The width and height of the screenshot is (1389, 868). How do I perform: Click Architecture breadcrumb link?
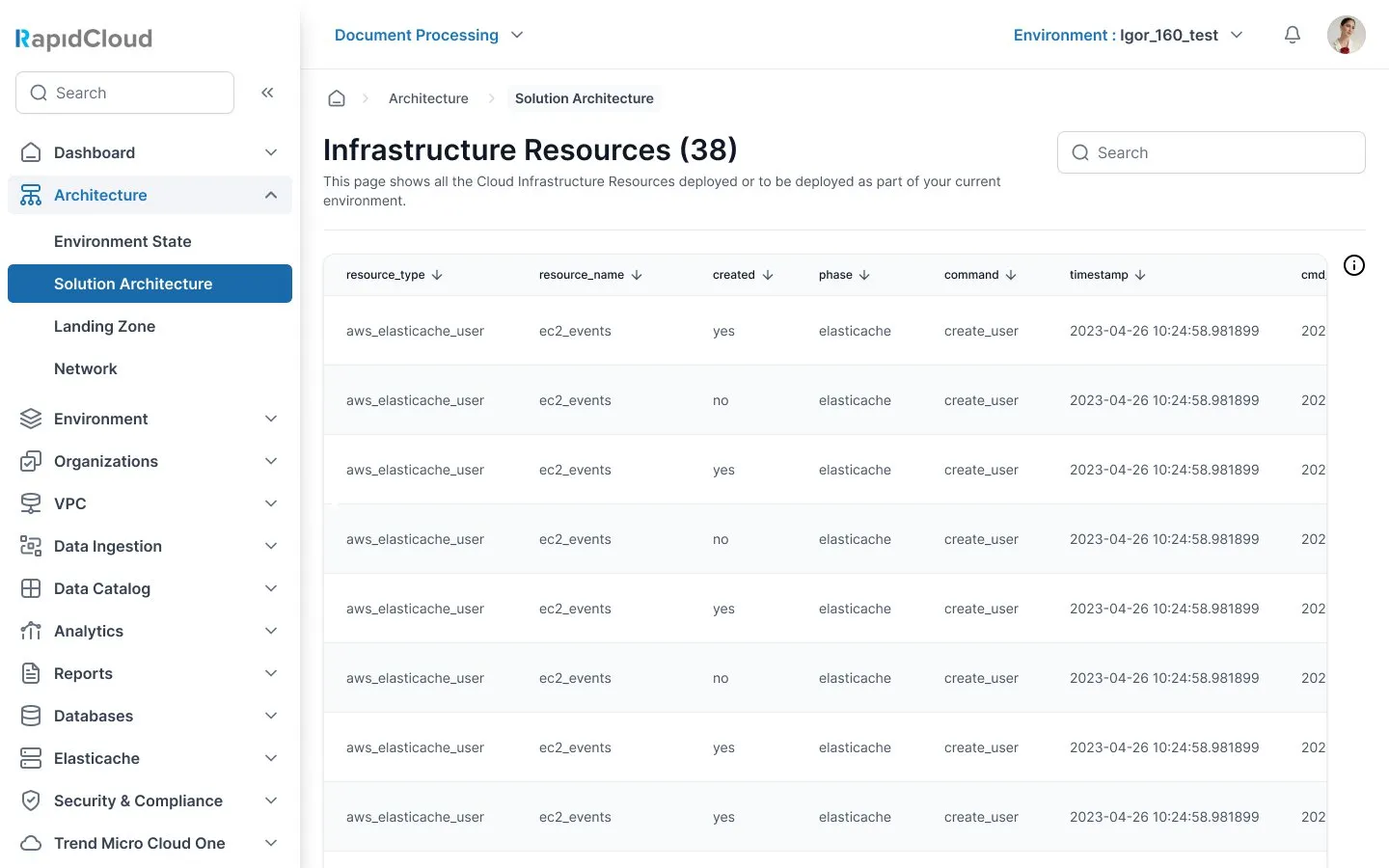point(428,98)
